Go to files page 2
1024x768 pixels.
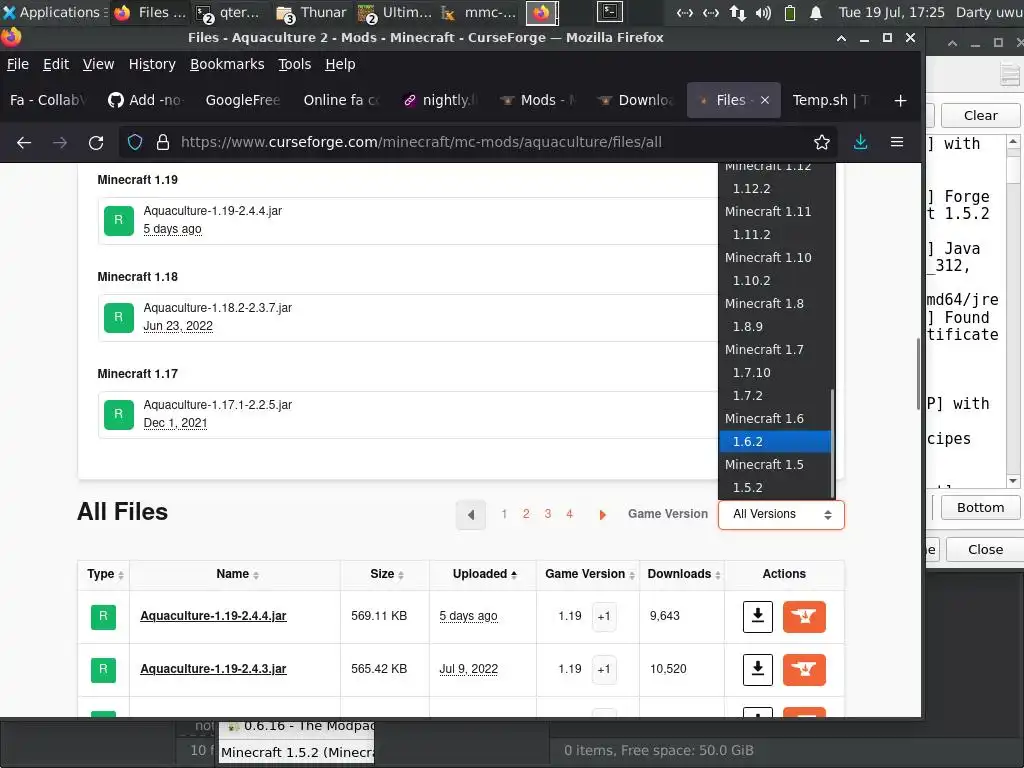pos(526,514)
